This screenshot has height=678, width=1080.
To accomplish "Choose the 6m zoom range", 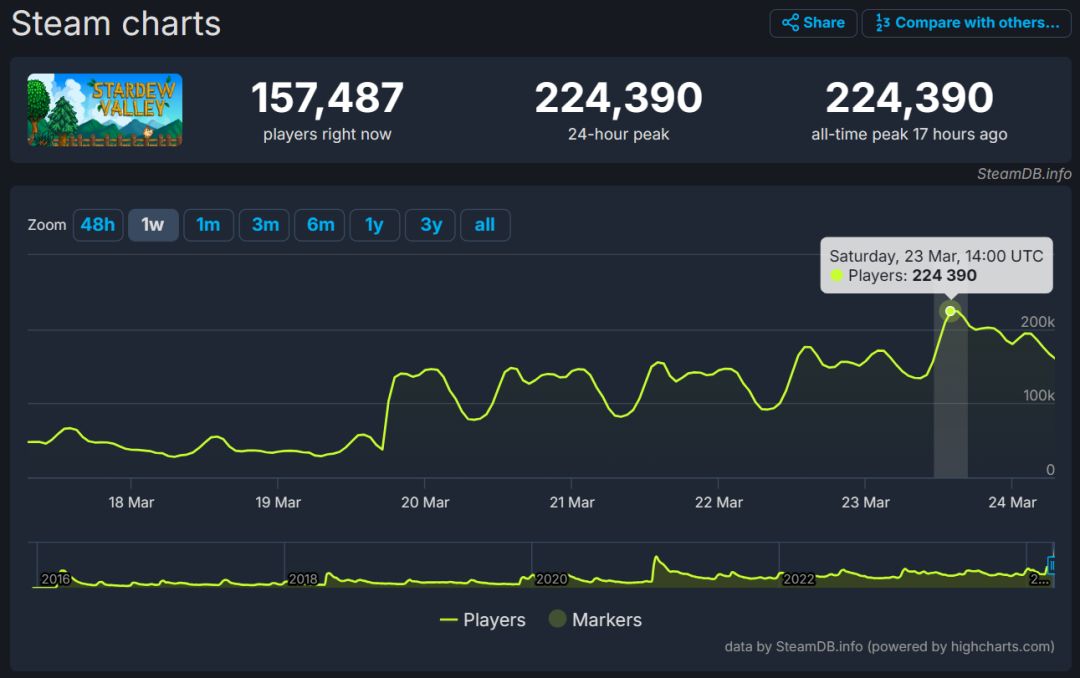I will point(320,225).
